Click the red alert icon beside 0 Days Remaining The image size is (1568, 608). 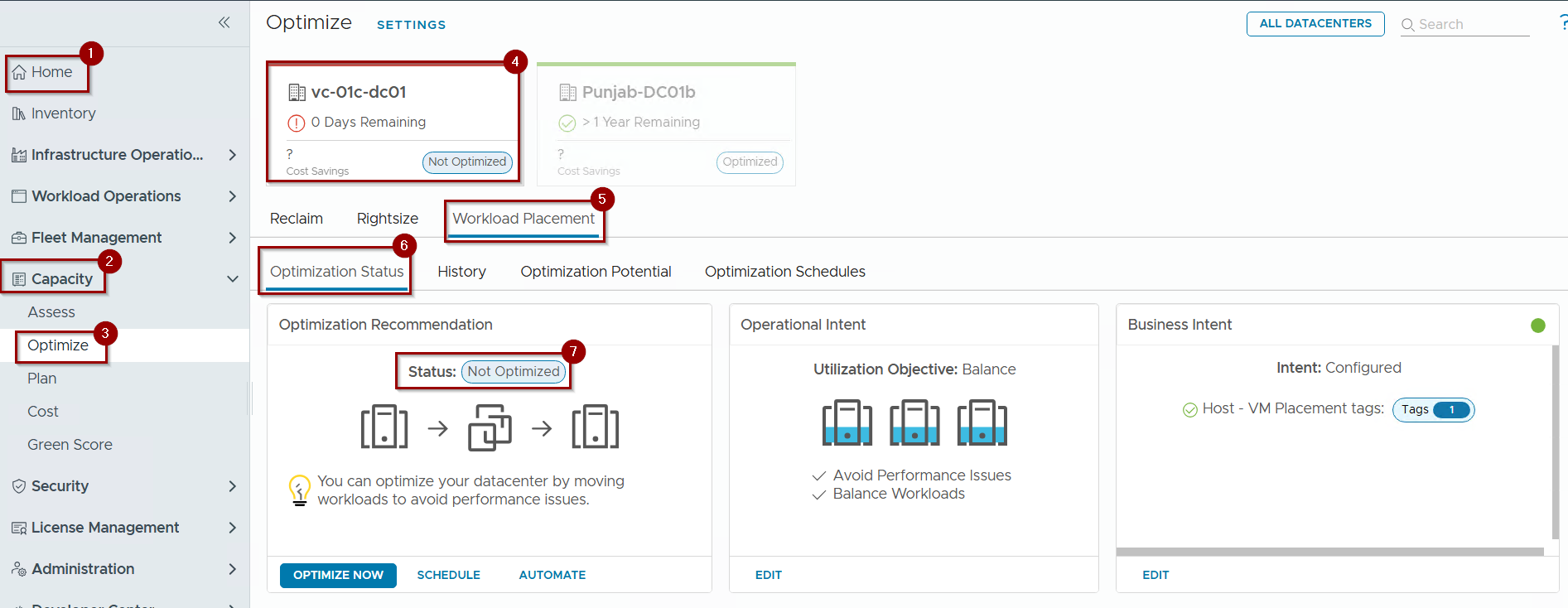click(296, 123)
